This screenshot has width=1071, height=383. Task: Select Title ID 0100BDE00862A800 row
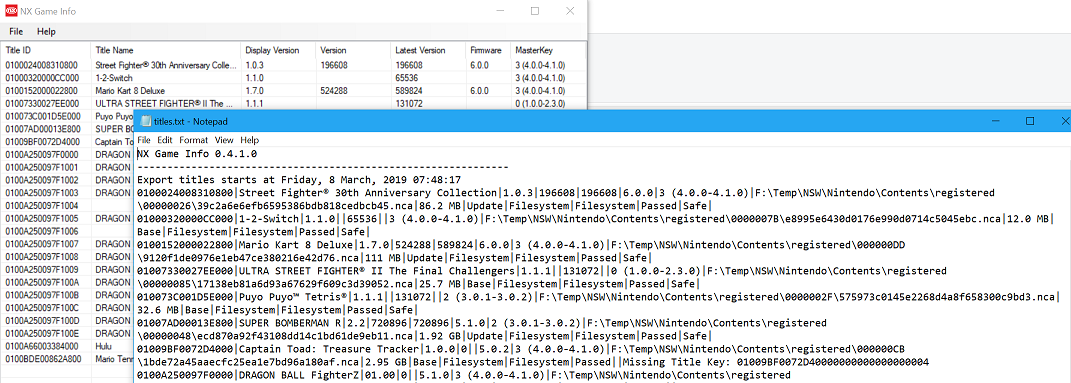[44, 358]
